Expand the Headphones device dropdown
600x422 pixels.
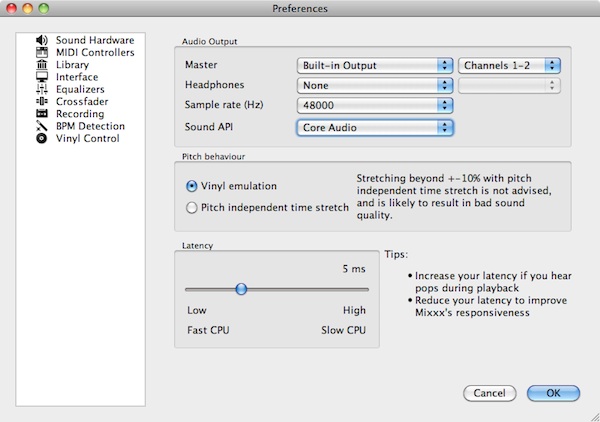(375, 85)
